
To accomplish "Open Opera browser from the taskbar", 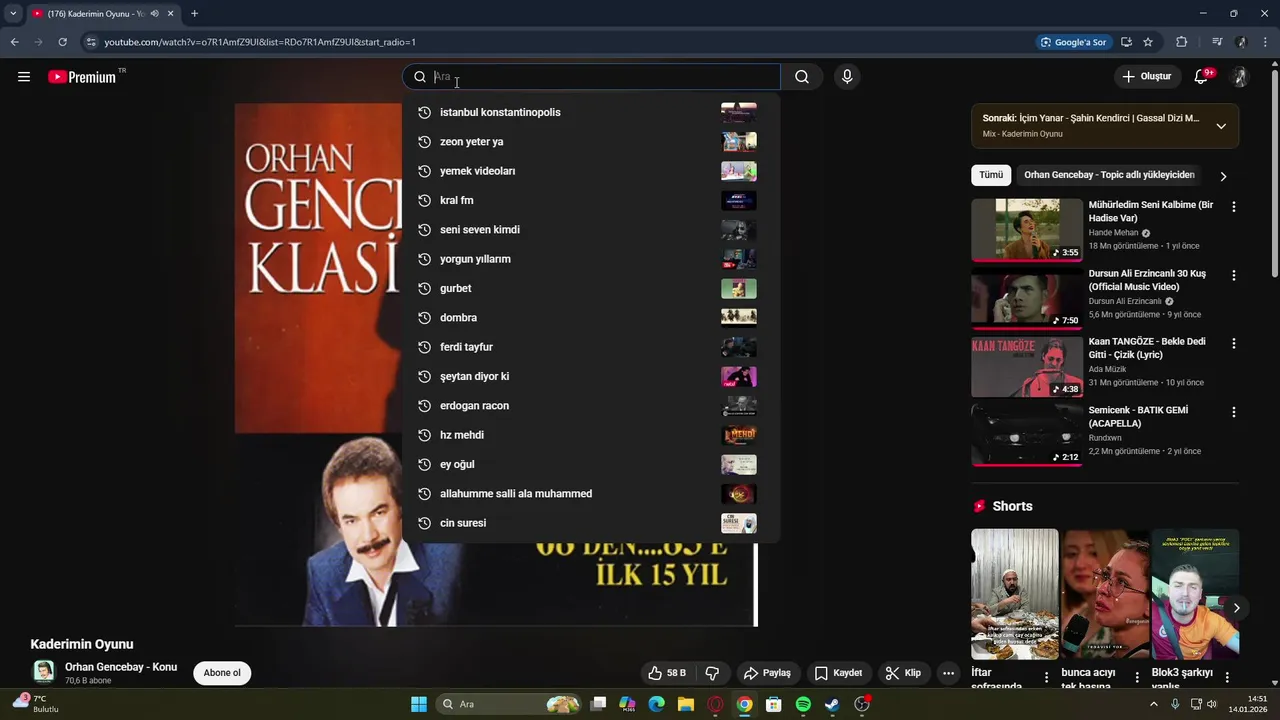I will click(x=715, y=704).
